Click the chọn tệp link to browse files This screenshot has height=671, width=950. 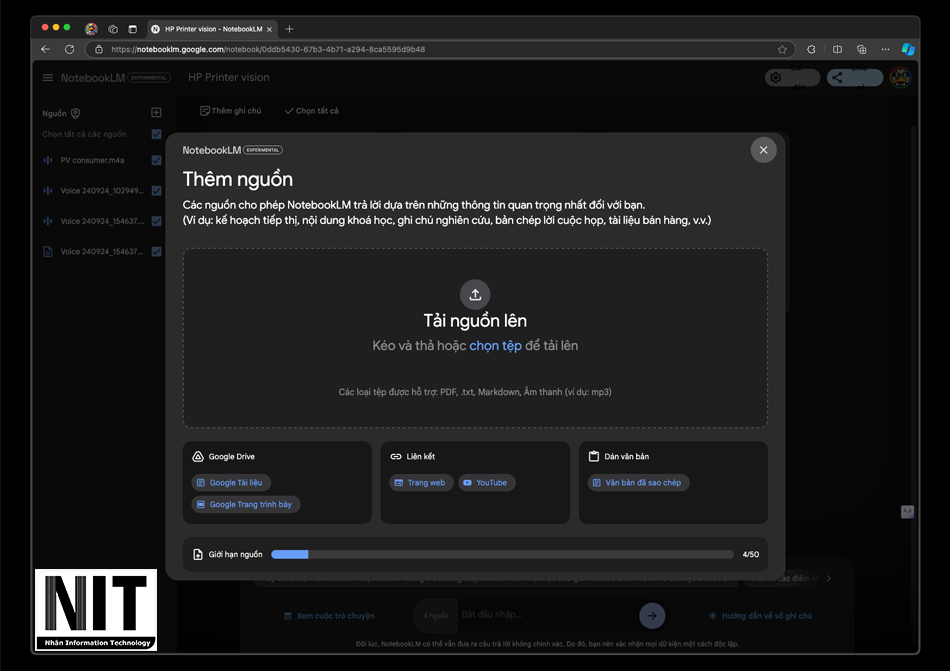tap(495, 346)
